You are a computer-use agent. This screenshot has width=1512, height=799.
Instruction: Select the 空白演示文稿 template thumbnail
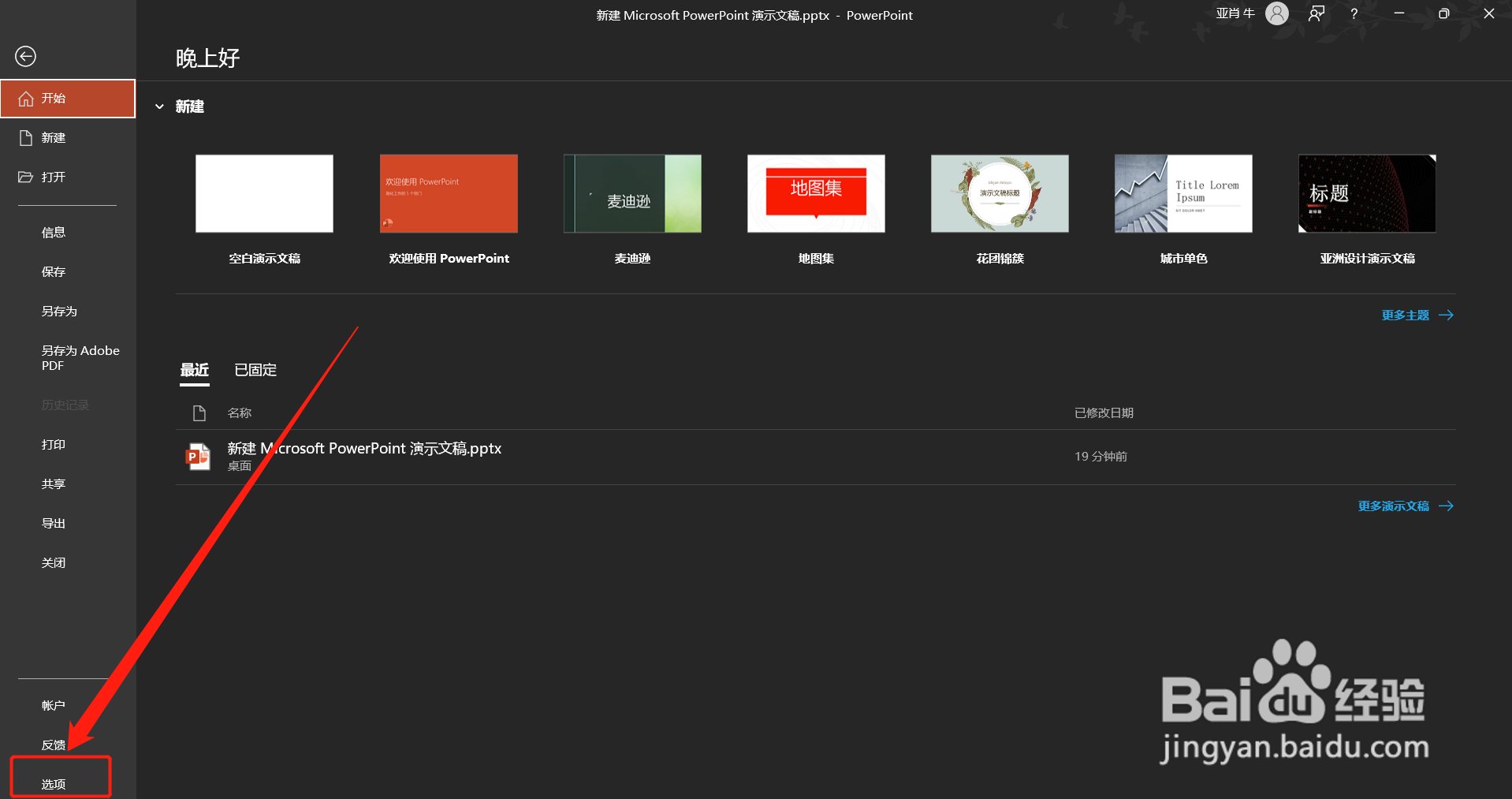[264, 193]
